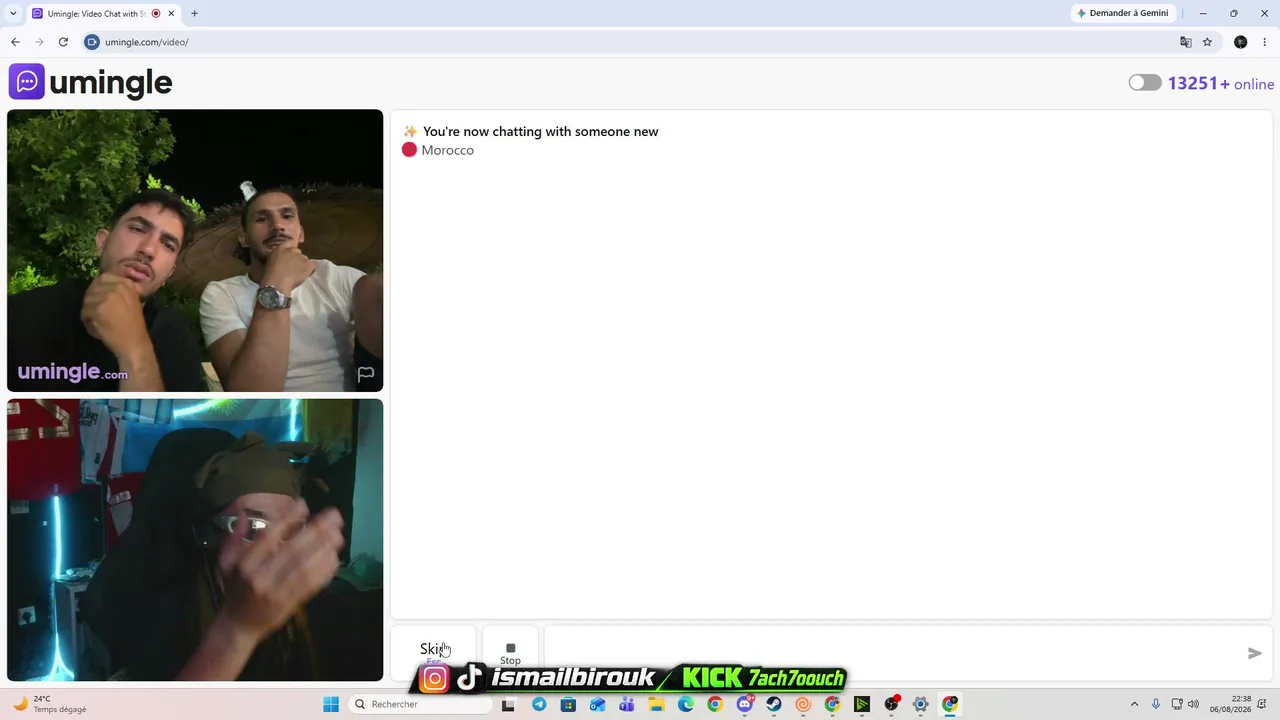
Task: Show hidden system tray icons
Action: click(1134, 704)
